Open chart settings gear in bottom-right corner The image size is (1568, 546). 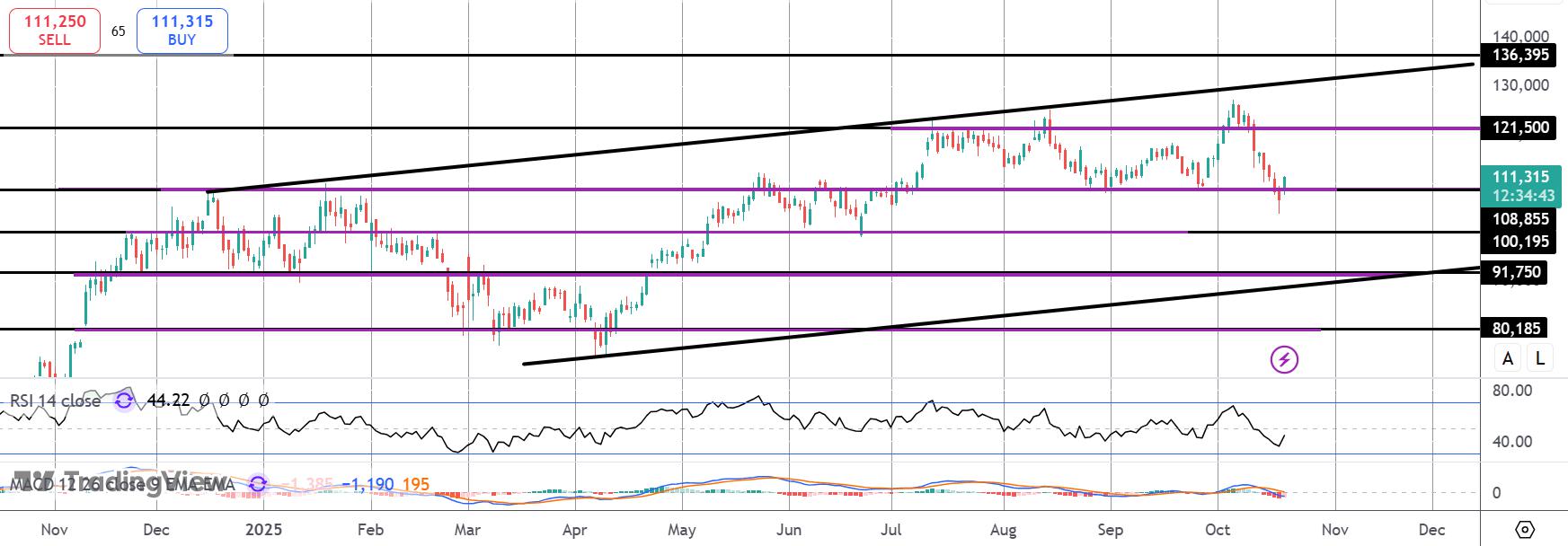coord(1525,529)
